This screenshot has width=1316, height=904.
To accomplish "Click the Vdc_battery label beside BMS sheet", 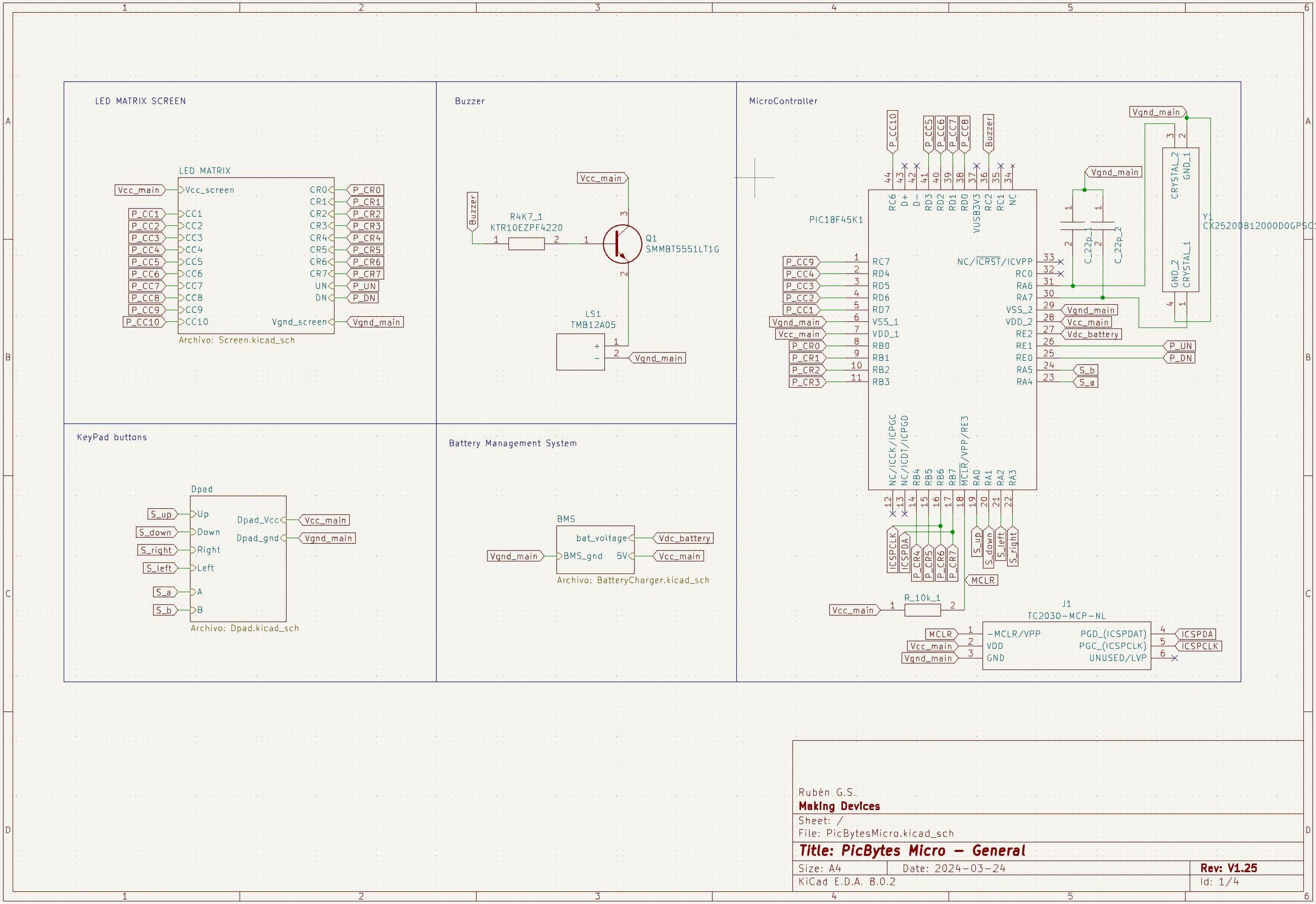I will (683, 538).
